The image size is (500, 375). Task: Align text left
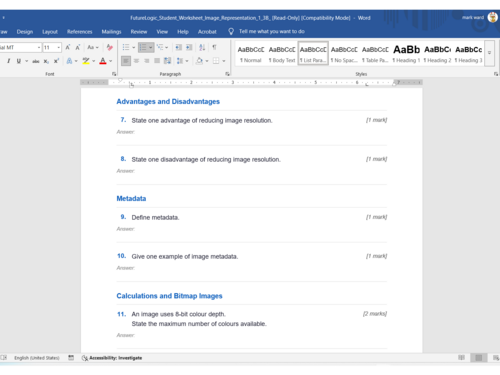pos(126,61)
